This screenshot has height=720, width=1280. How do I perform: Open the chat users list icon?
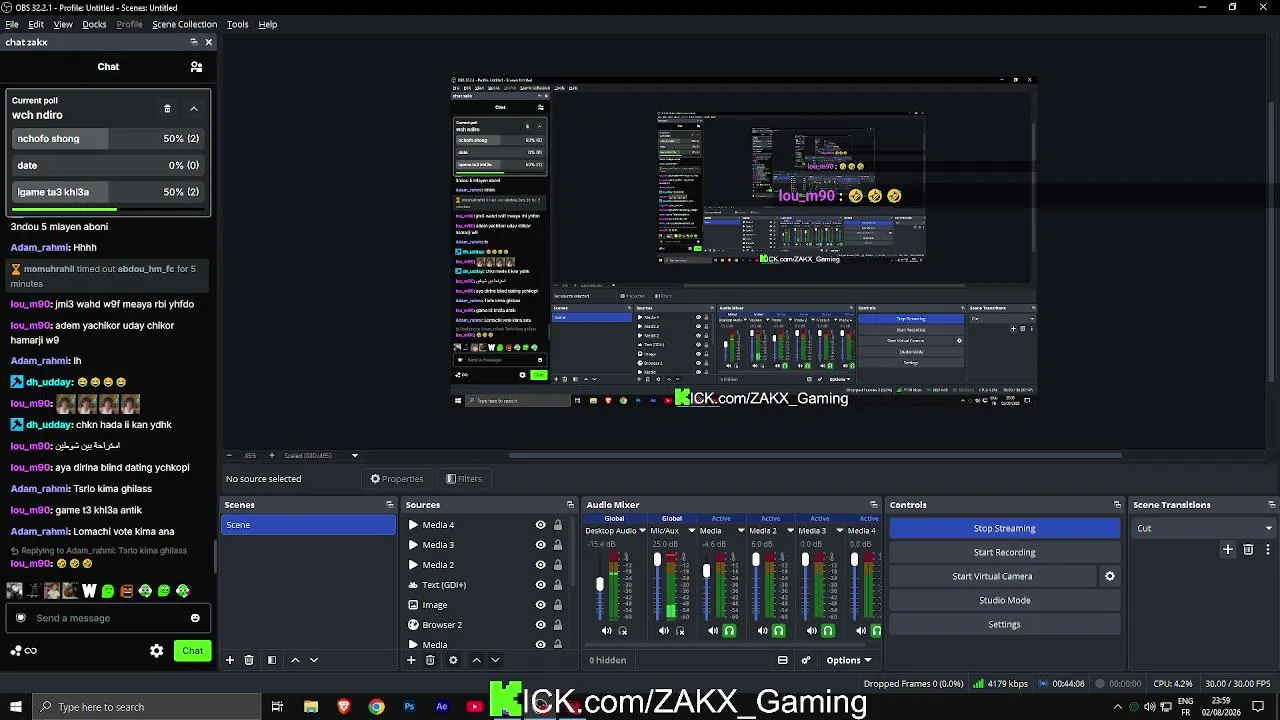point(196,67)
